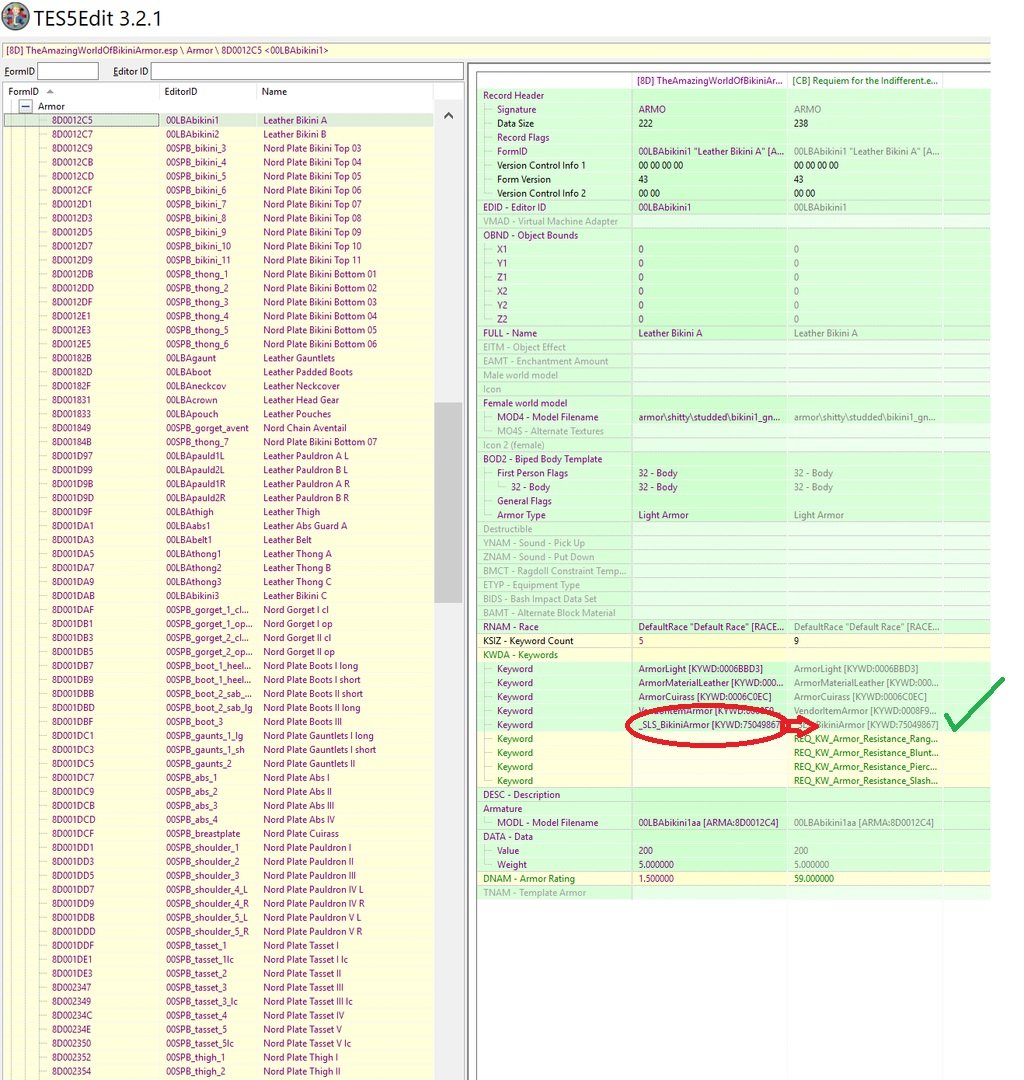Select Nord Plate Gauntlets I short record
The width and height of the screenshot is (1024, 1080).
pyautogui.click(x=218, y=749)
